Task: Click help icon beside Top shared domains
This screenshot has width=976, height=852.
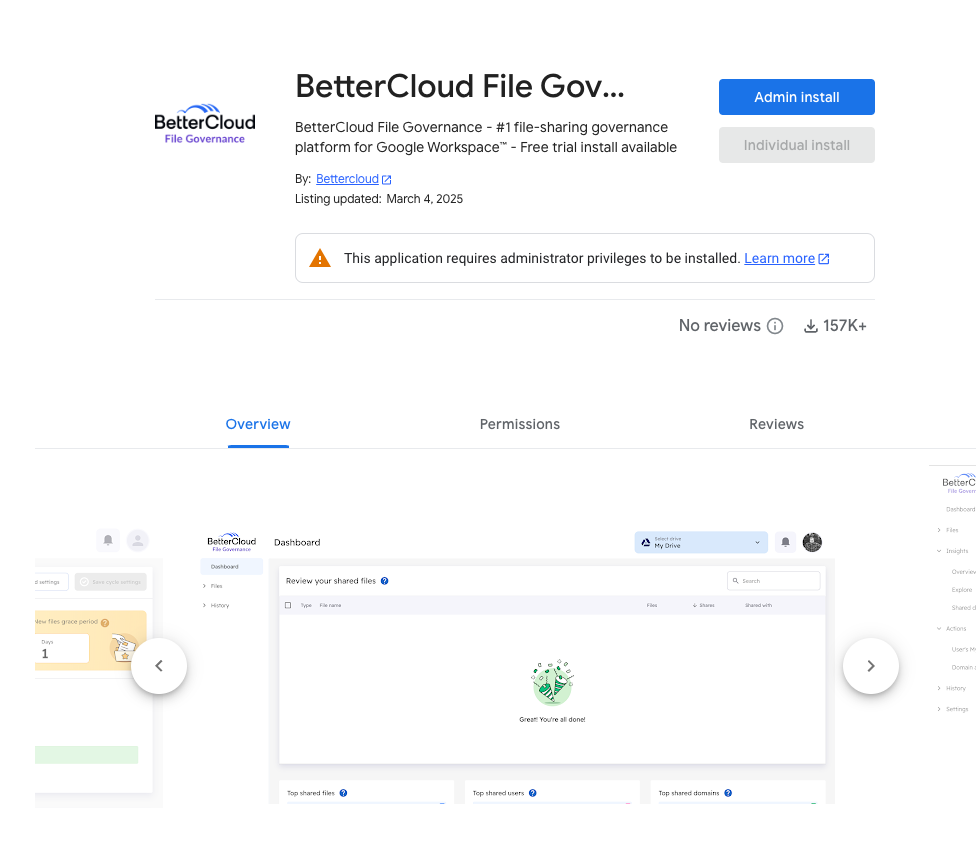Action: tap(728, 793)
